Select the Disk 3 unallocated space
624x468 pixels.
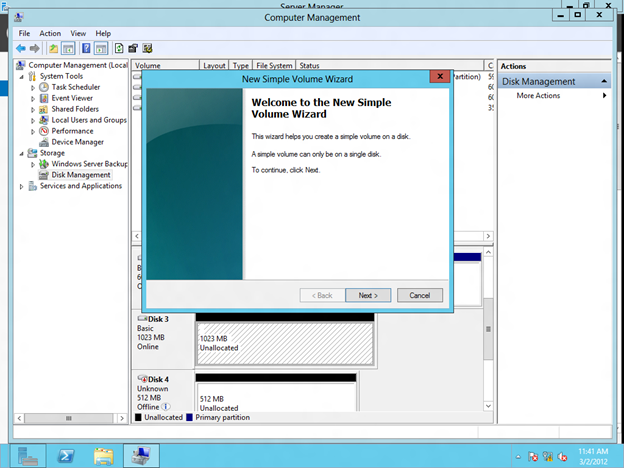pos(284,343)
